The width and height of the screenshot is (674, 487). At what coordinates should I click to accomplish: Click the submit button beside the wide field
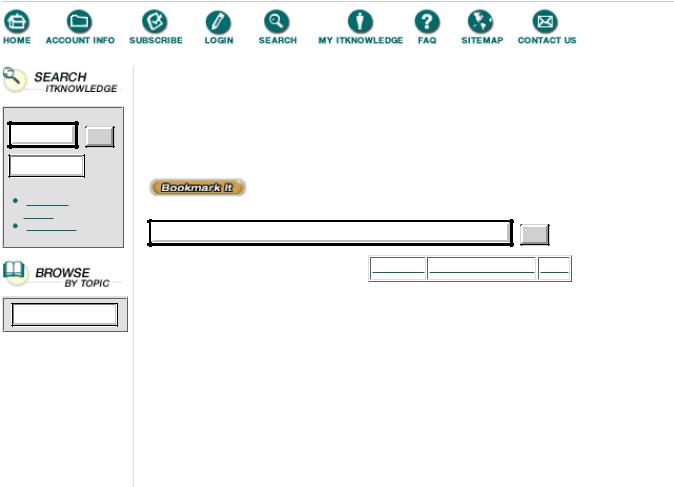coord(535,235)
